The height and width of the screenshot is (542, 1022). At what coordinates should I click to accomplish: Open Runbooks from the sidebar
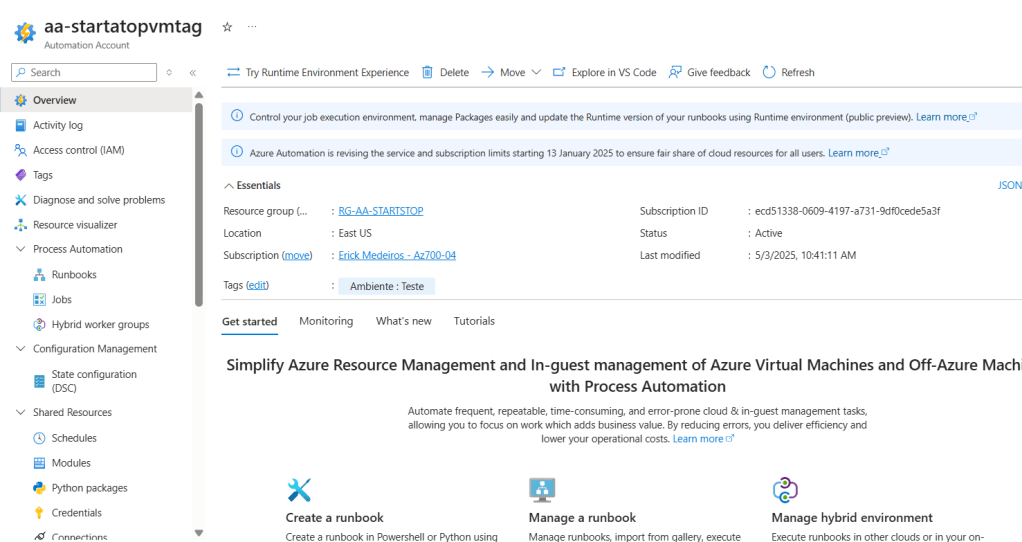coord(74,274)
